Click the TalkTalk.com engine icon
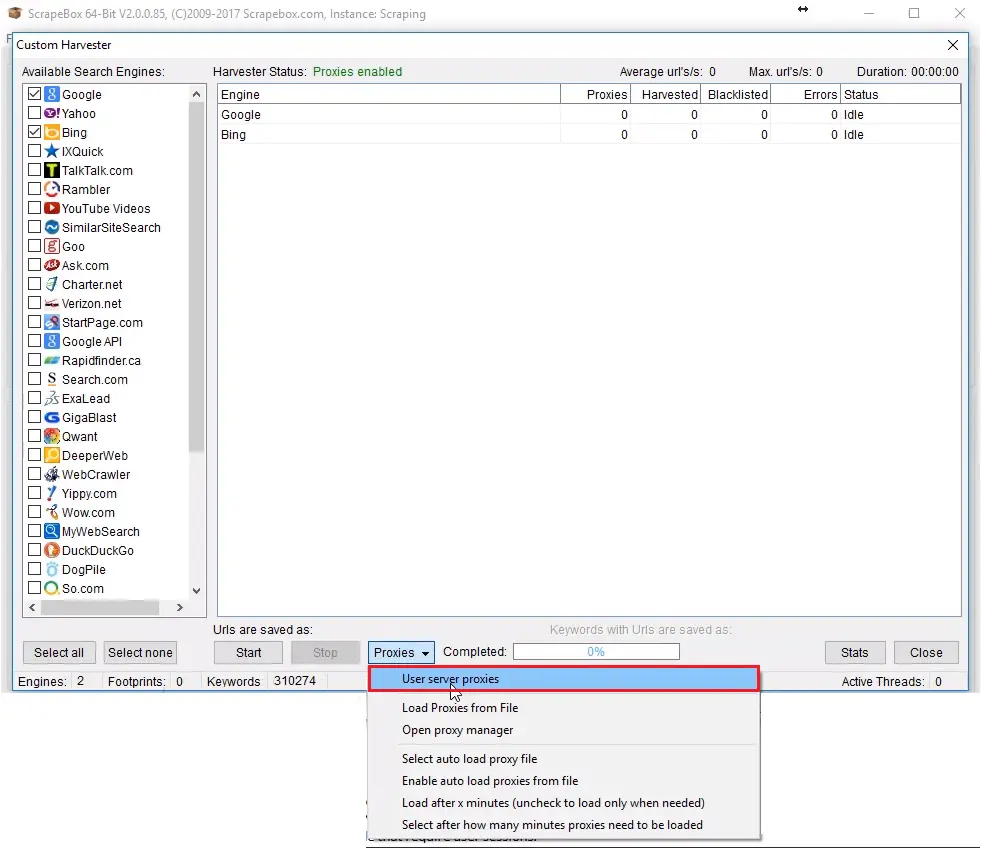The height and width of the screenshot is (848, 981). (x=52, y=170)
